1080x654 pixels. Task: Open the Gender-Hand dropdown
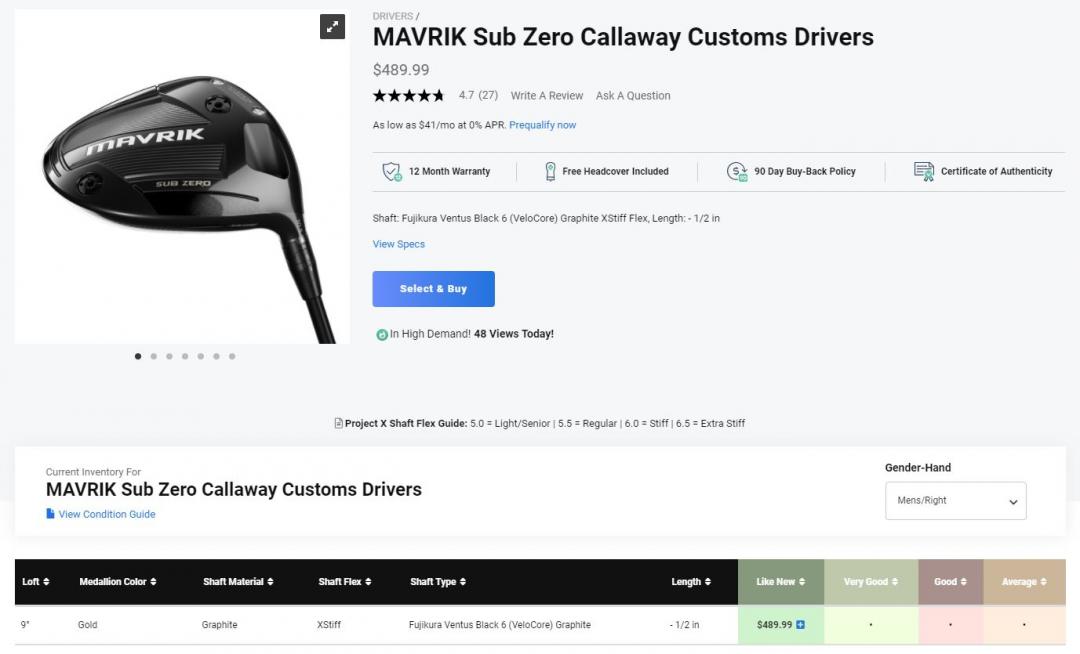coord(955,501)
